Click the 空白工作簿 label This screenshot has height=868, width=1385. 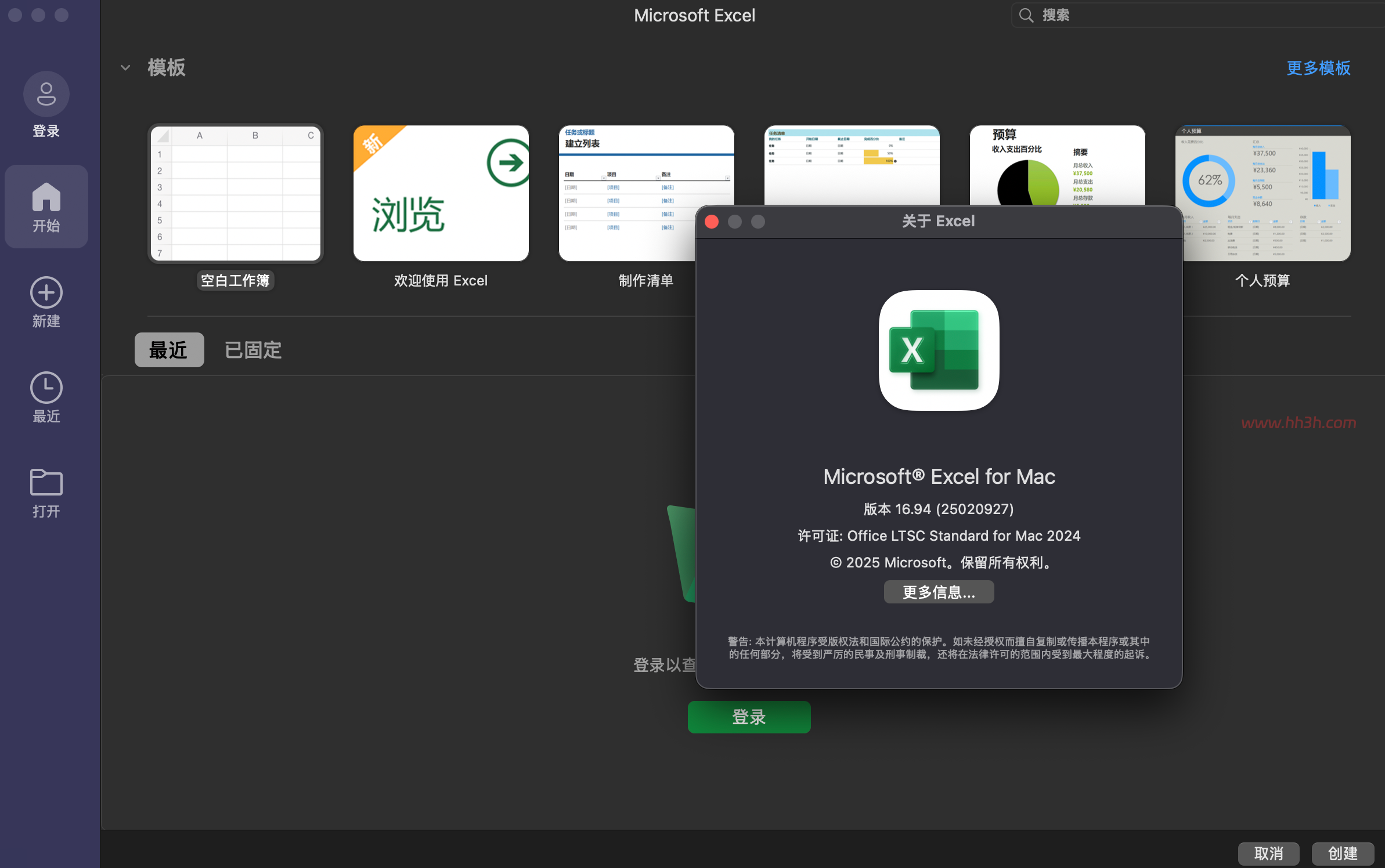coord(235,280)
